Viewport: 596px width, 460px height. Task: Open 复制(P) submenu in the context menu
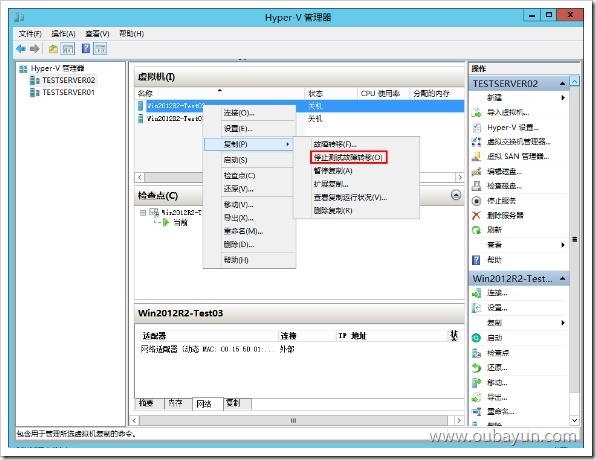pyautogui.click(x=249, y=144)
